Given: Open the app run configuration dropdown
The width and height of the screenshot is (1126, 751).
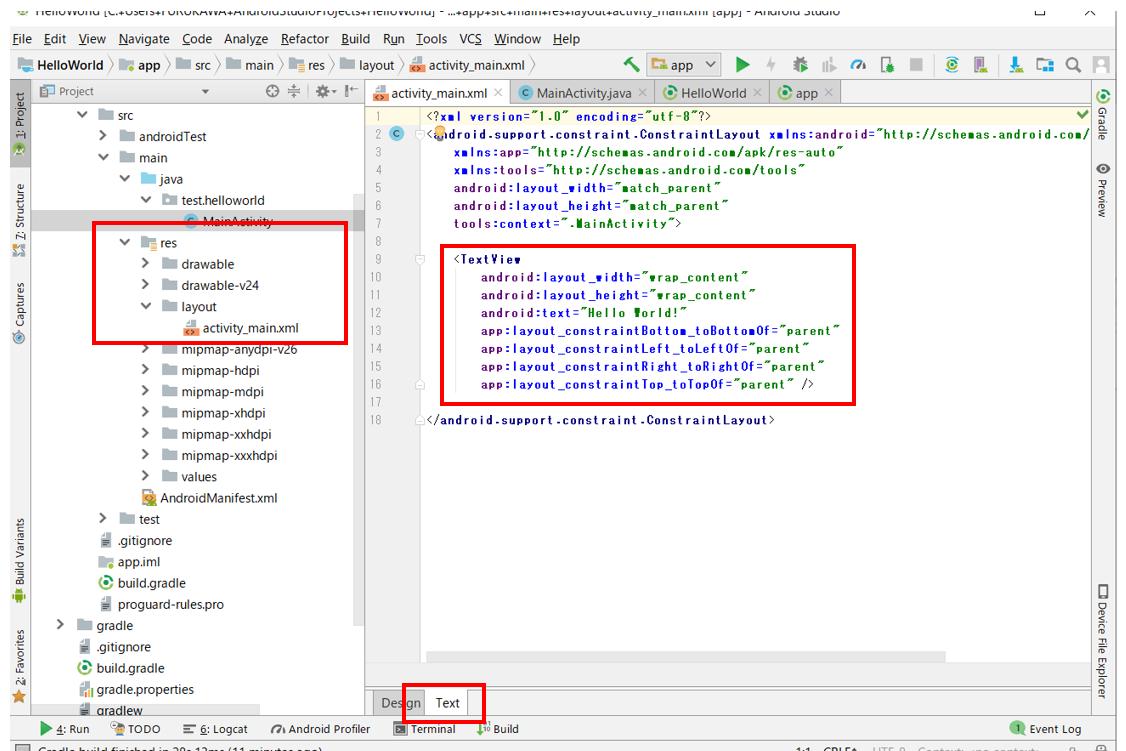Looking at the screenshot, I should (x=682, y=65).
